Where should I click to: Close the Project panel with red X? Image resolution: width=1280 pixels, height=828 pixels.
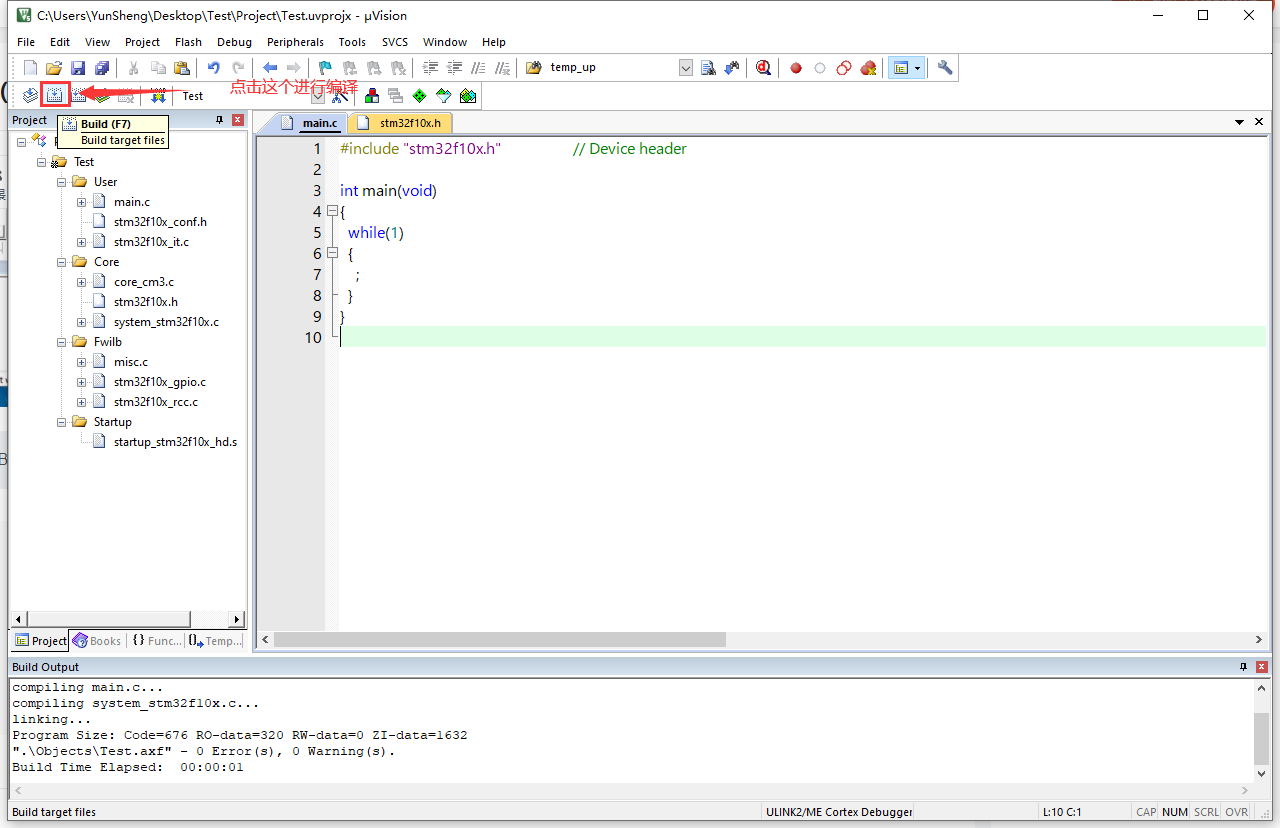pos(238,120)
